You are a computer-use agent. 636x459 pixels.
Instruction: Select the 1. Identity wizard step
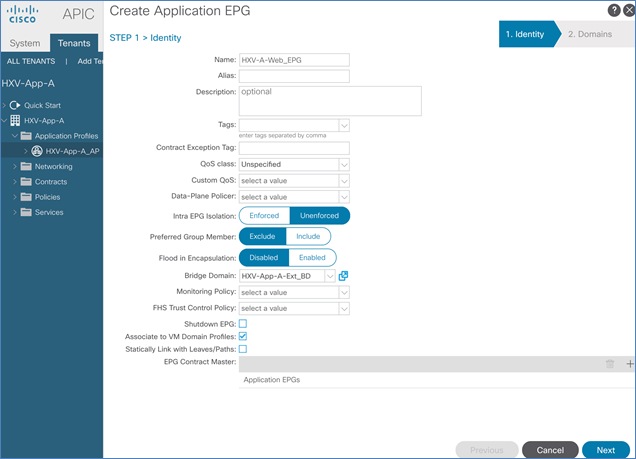point(526,34)
